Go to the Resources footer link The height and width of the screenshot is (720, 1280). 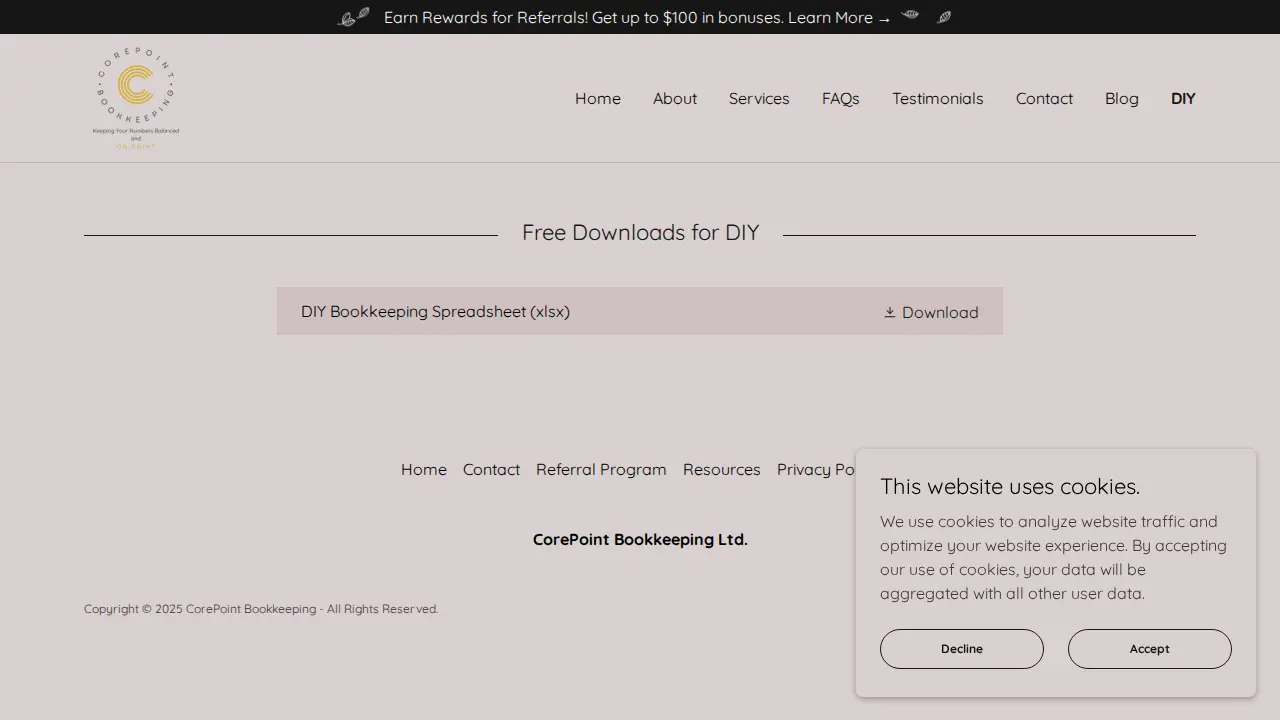tap(722, 469)
